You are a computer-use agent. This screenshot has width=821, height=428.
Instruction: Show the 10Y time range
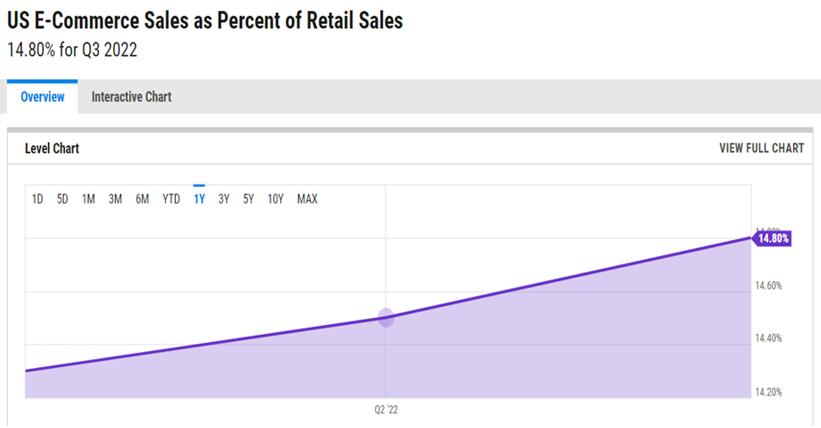click(275, 199)
